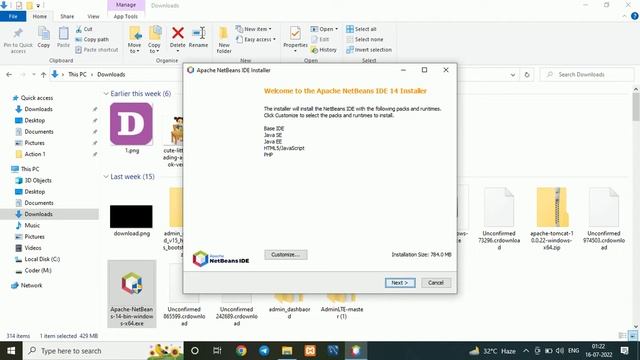640x360 pixels.
Task: Click the Search Downloads box
Action: [587, 74]
